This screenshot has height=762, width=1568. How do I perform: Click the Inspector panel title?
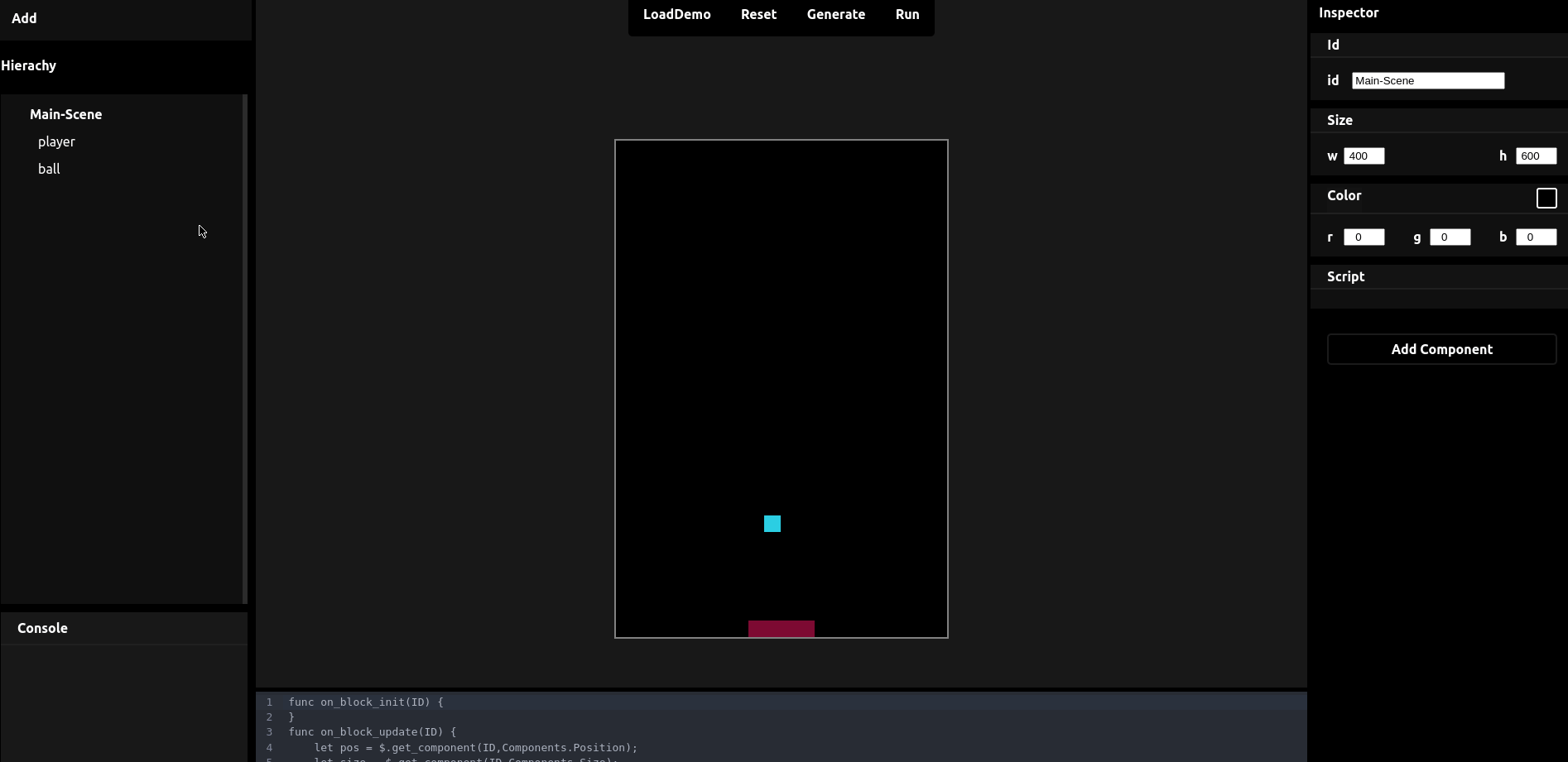(1348, 12)
